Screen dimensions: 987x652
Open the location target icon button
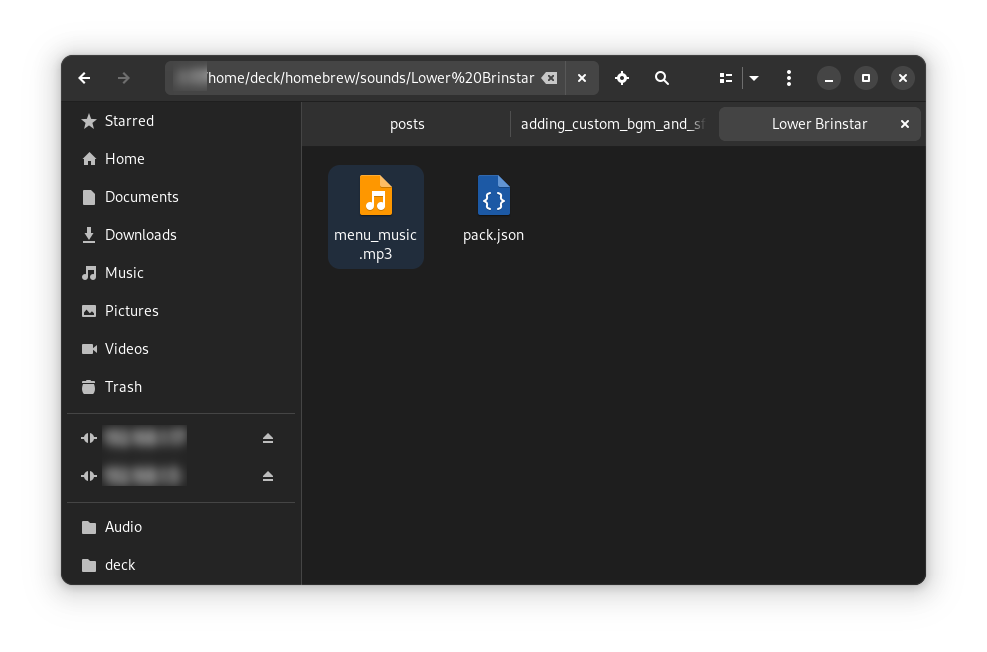pos(622,78)
